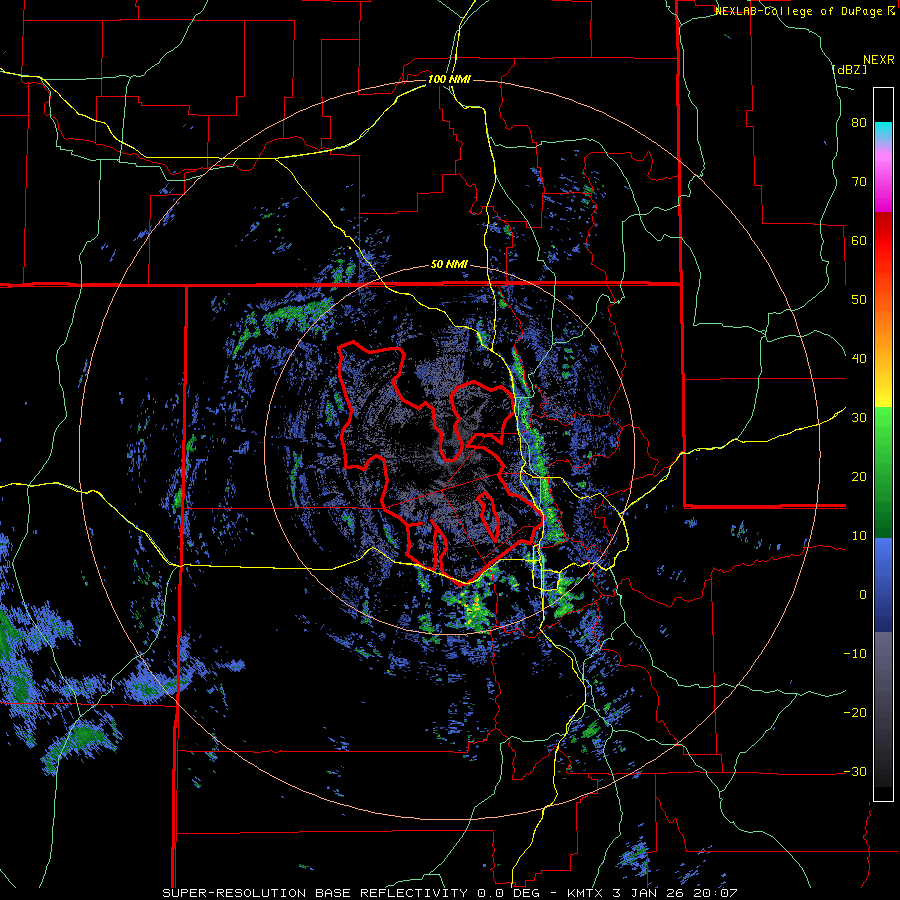Click the -30 value on the dBZ scale
This screenshot has height=900, width=900.
click(855, 771)
